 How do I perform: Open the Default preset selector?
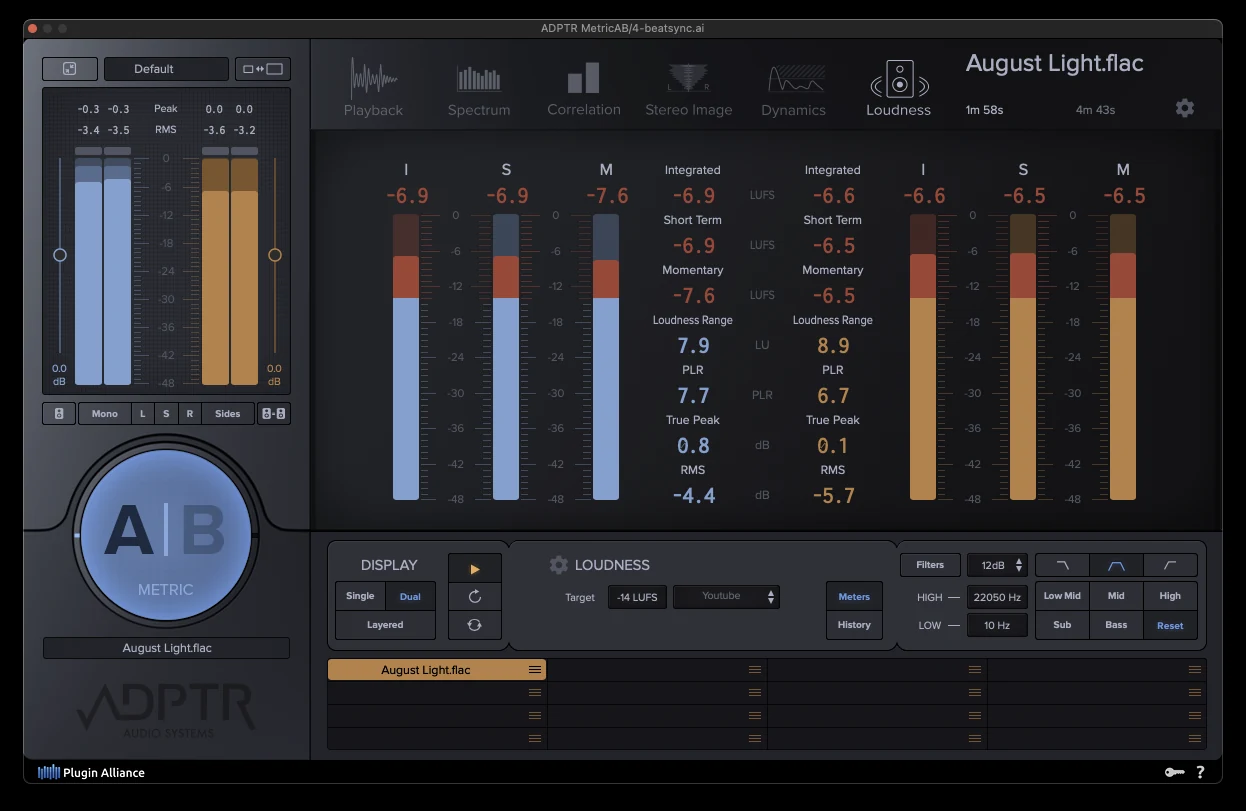pyautogui.click(x=166, y=69)
